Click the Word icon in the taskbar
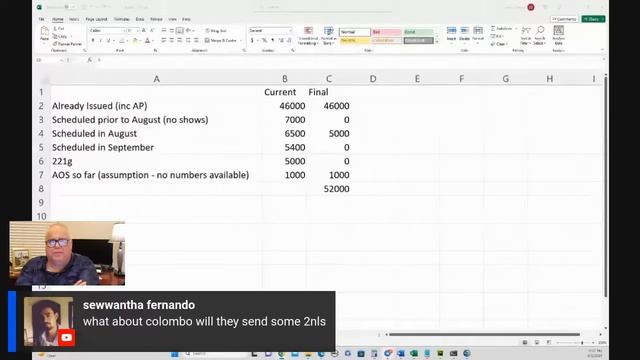The image size is (640, 360). (401, 353)
